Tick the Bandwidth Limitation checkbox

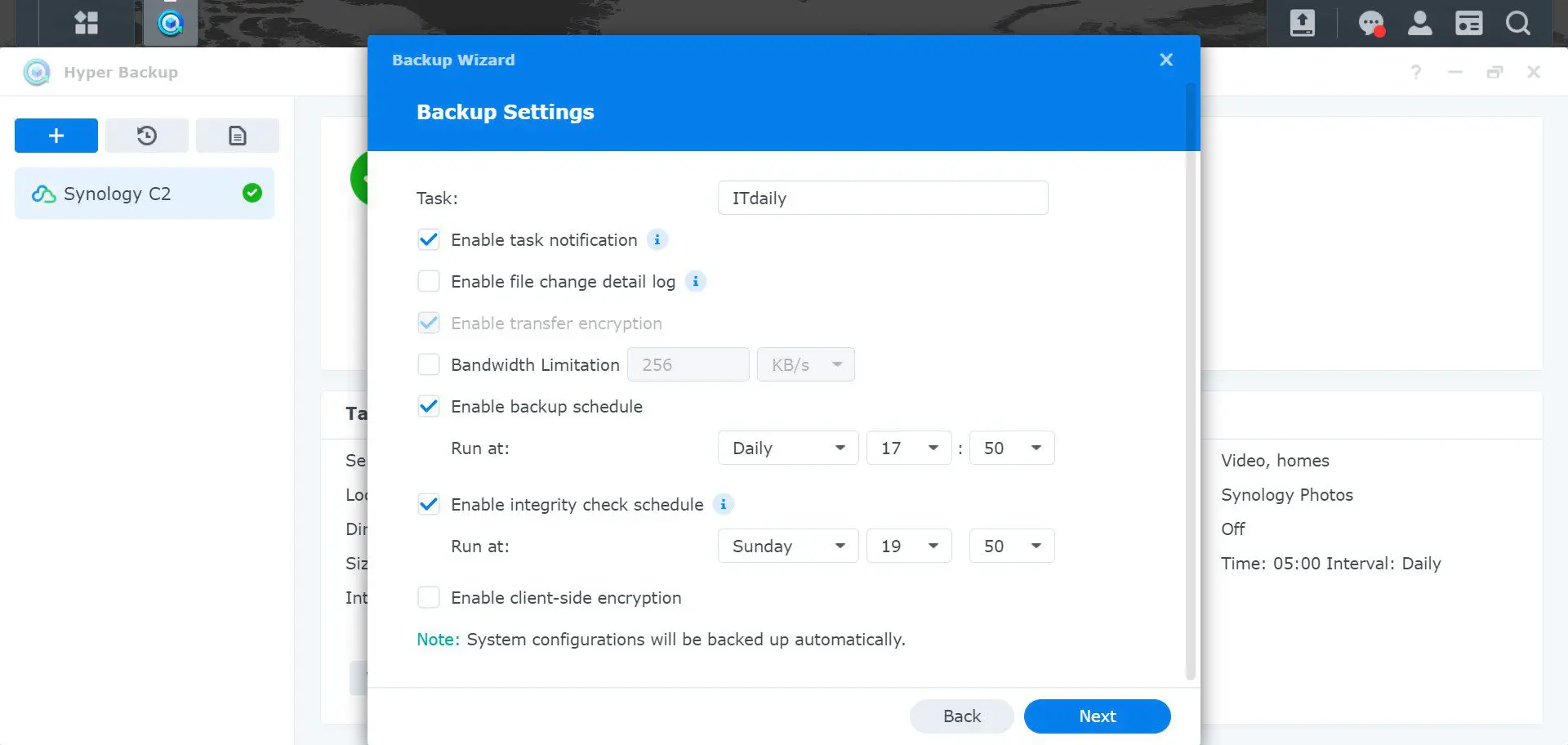coord(429,364)
